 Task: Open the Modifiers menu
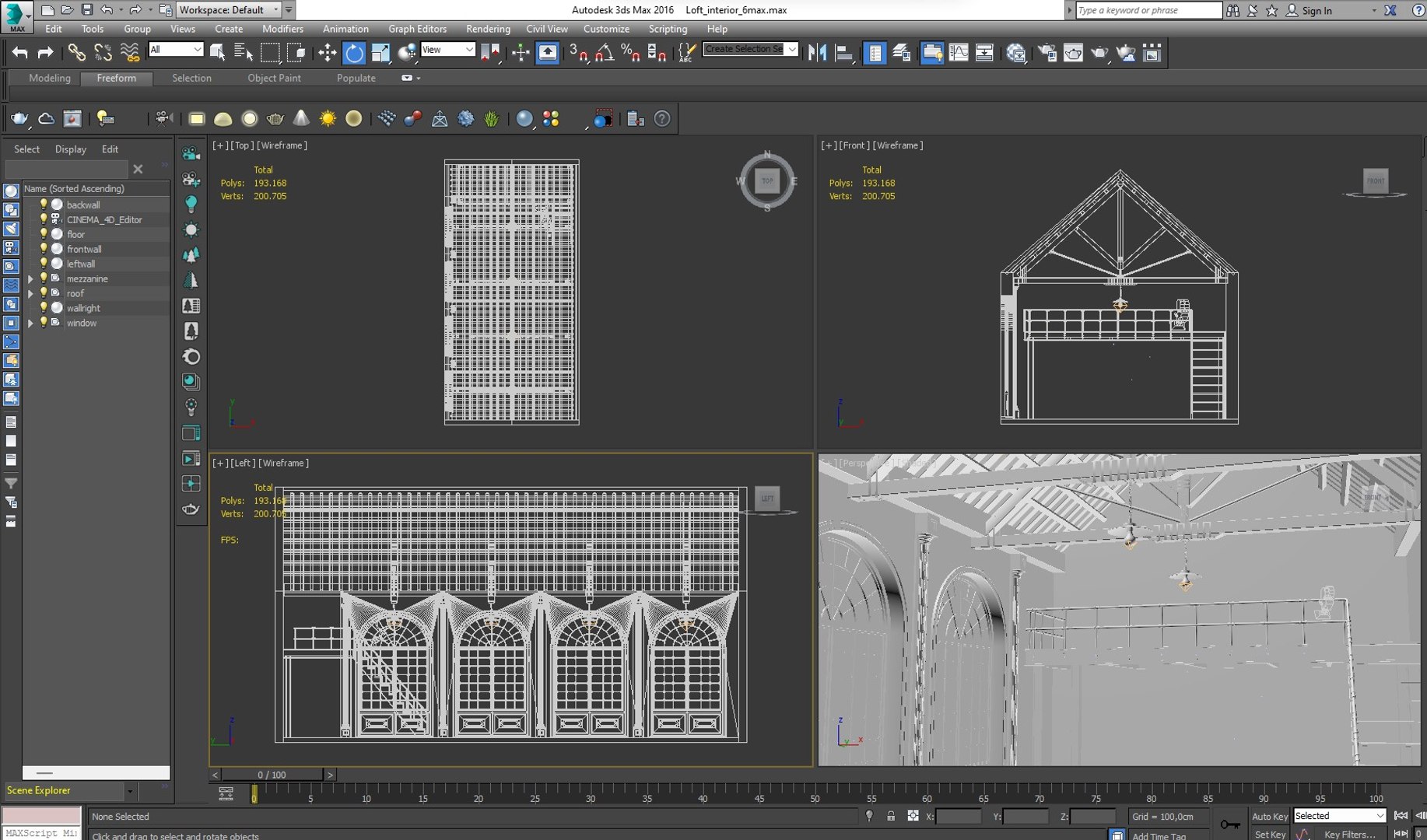(282, 29)
